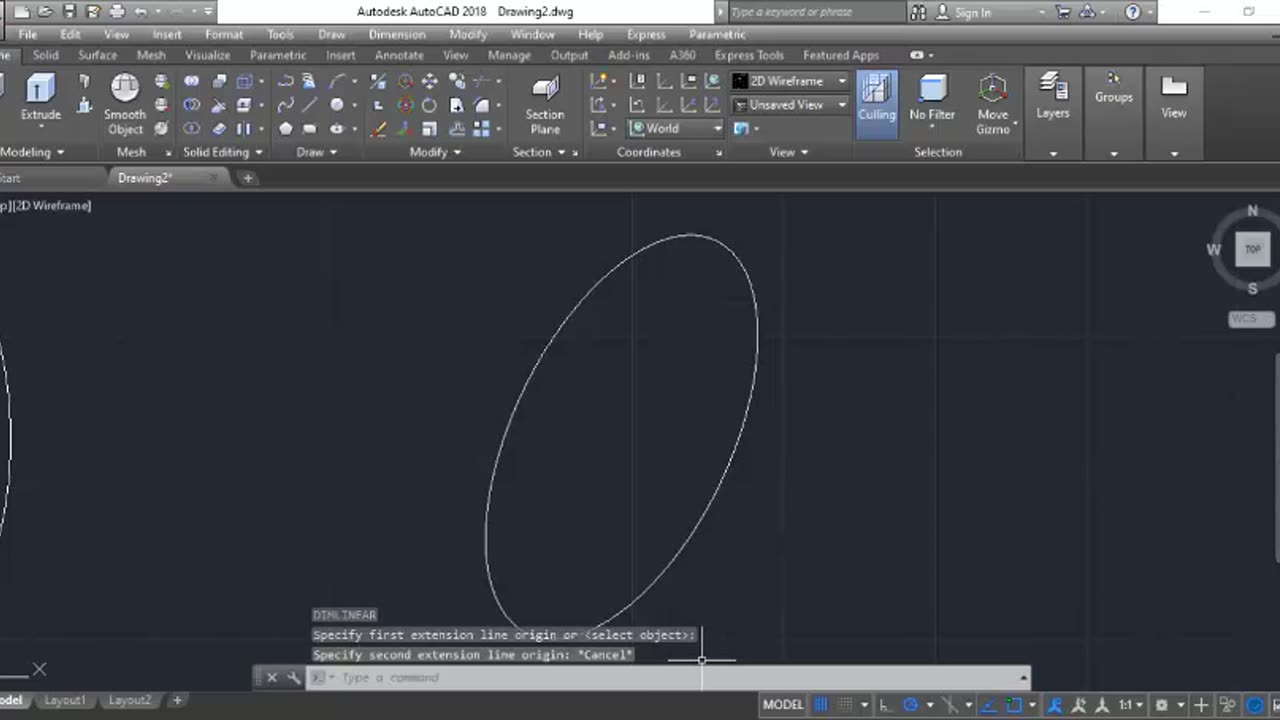Open the World coordinate system dropdown
The width and height of the screenshot is (1280, 720).
(676, 128)
